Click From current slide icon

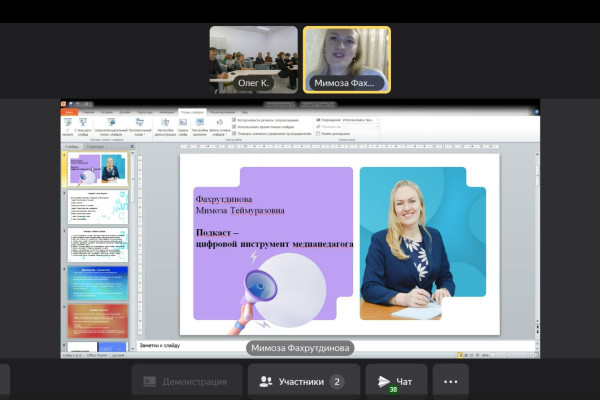[x=83, y=123]
